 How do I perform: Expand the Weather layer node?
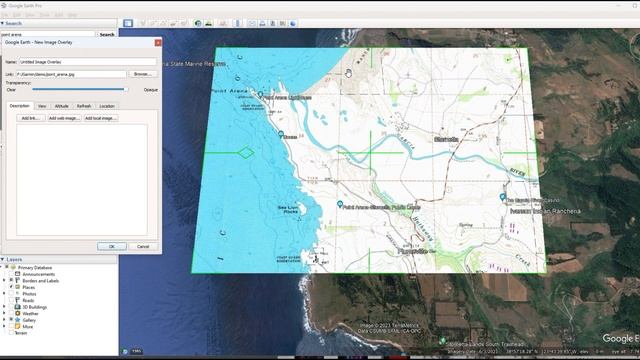coord(4,313)
